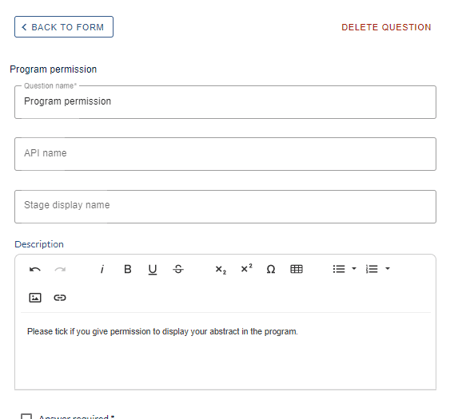The height and width of the screenshot is (419, 450).
Task: Create a bulleted list
Action: click(x=339, y=269)
